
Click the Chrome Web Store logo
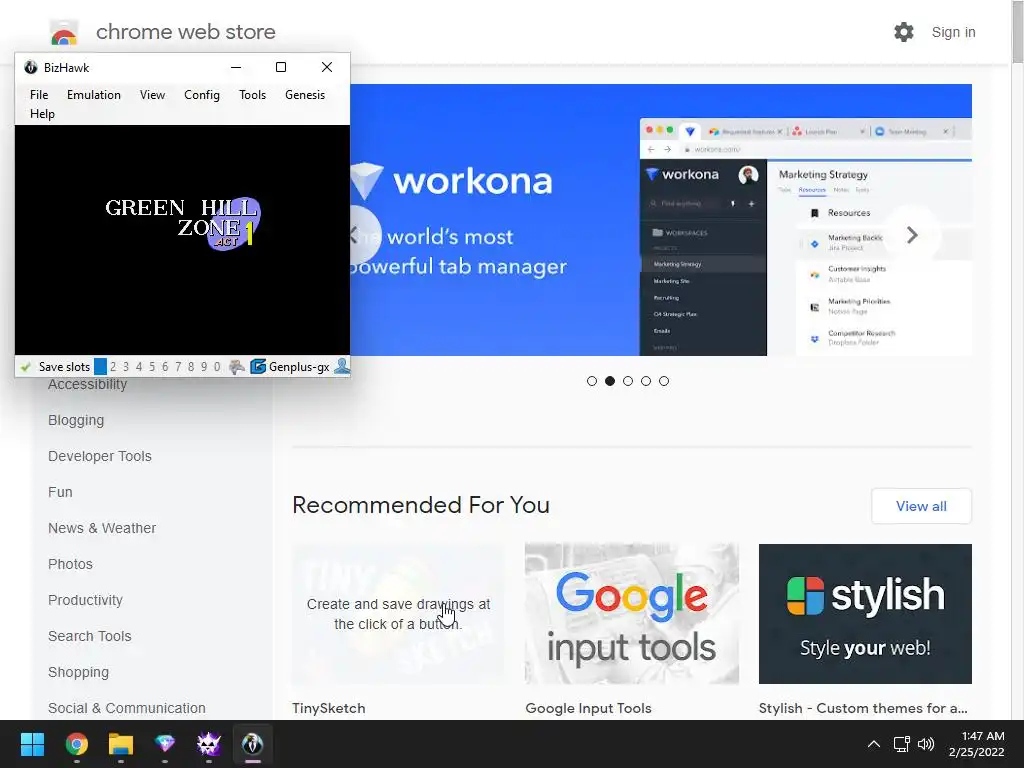(64, 33)
